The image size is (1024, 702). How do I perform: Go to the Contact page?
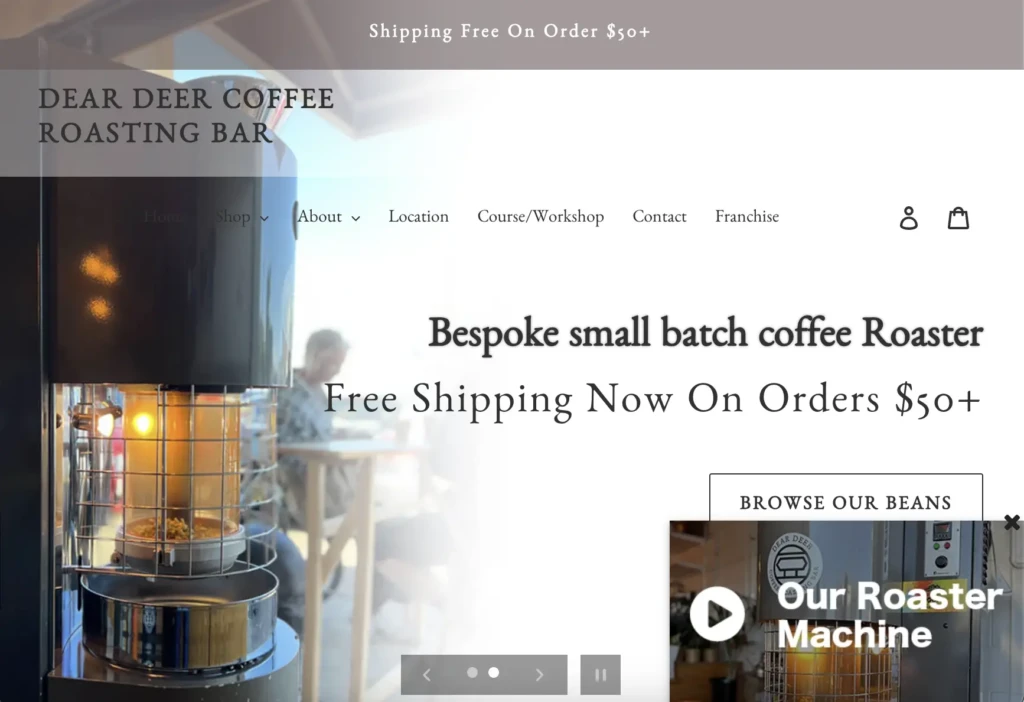659,216
